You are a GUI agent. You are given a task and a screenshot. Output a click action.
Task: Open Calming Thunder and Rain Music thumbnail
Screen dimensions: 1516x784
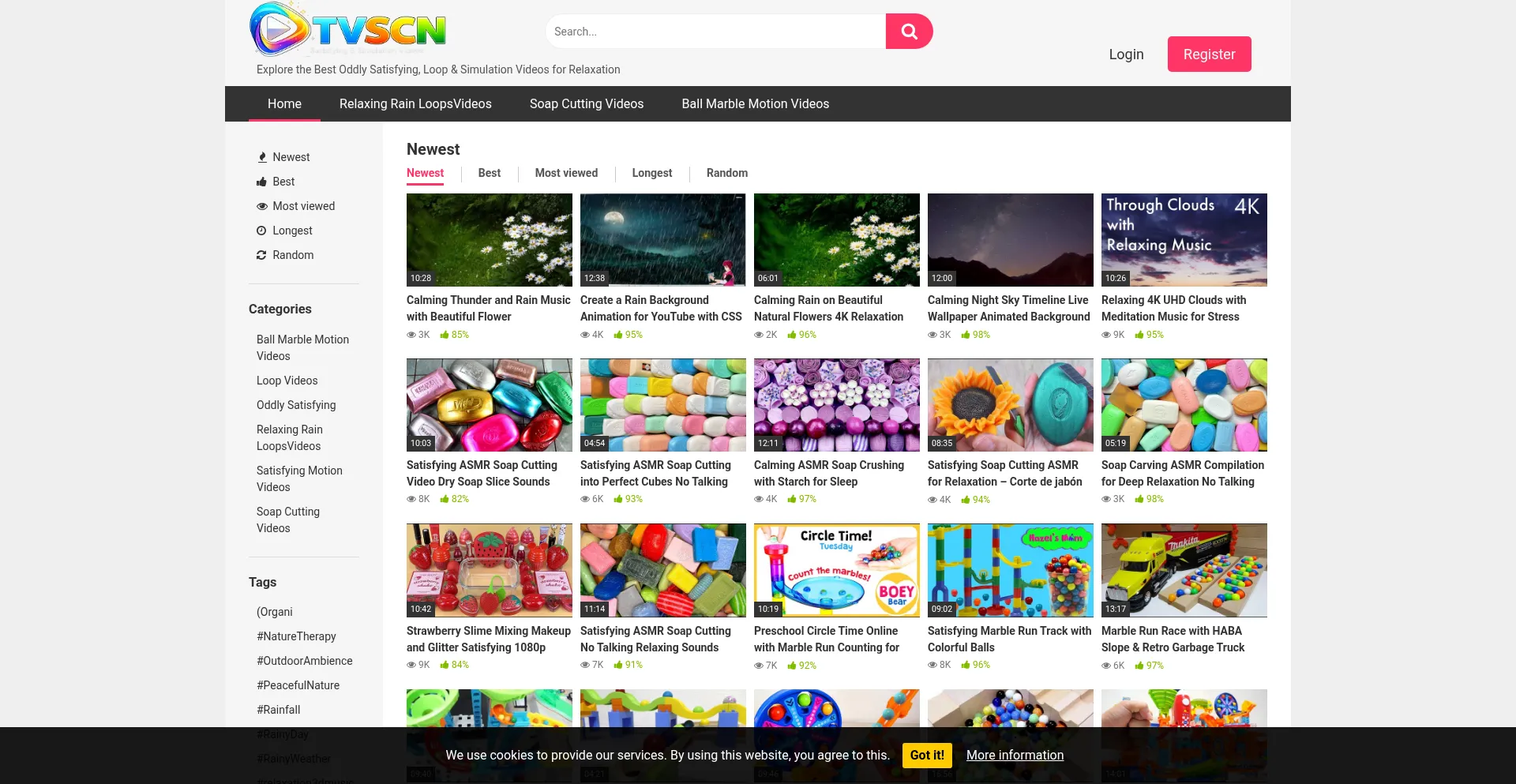(490, 240)
